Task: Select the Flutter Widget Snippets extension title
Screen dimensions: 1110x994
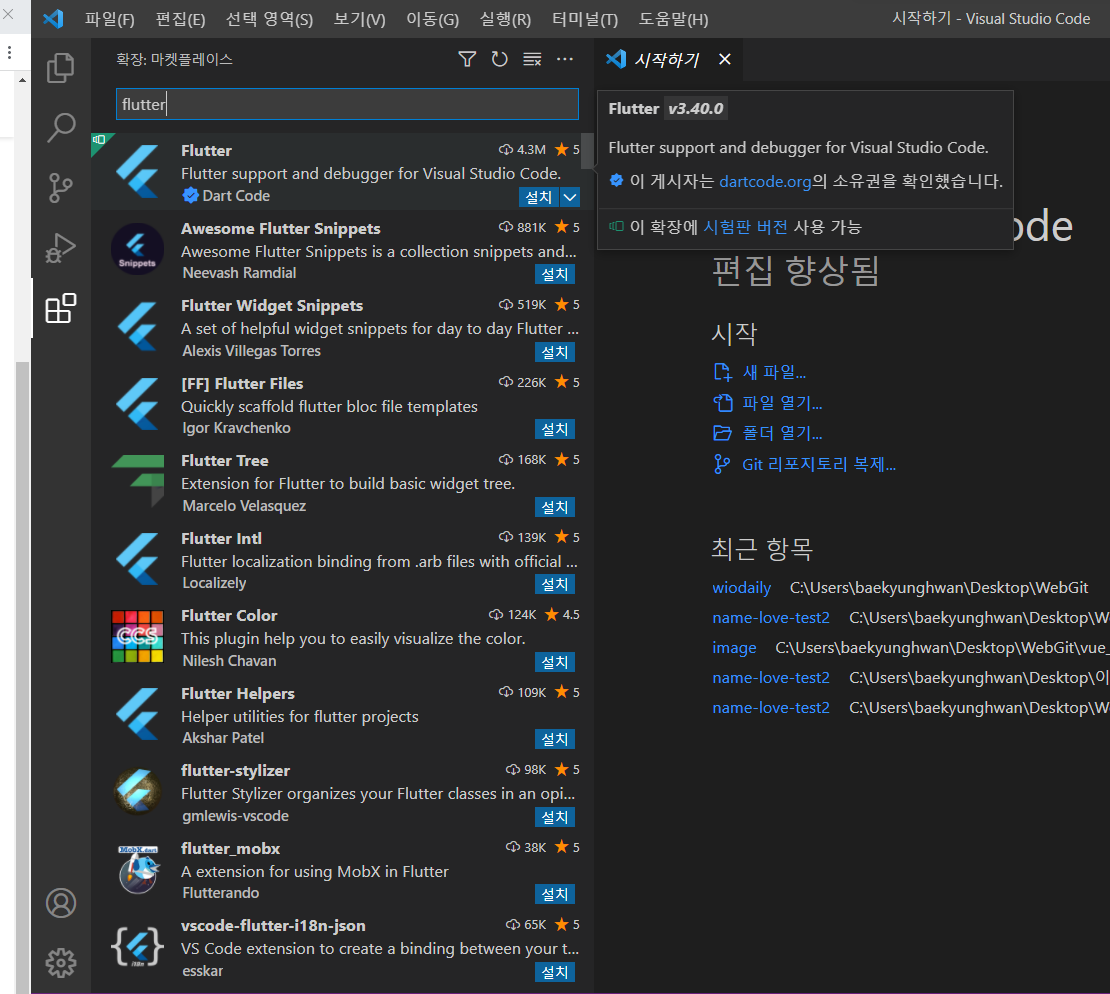Action: tap(272, 306)
